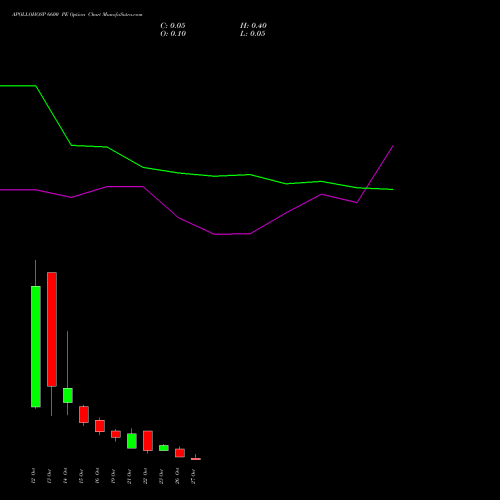Click the APOLLOHOSP 6600 PE chart title

[77, 15]
